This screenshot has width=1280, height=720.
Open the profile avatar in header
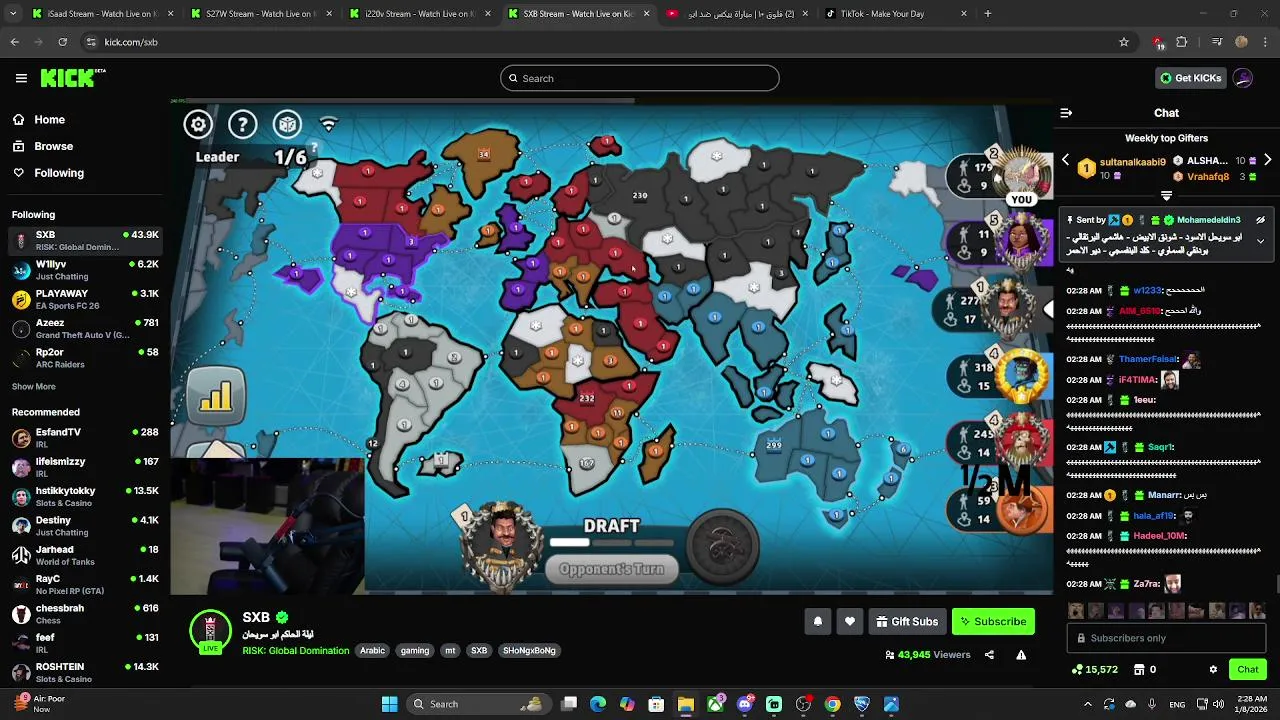[x=1243, y=78]
